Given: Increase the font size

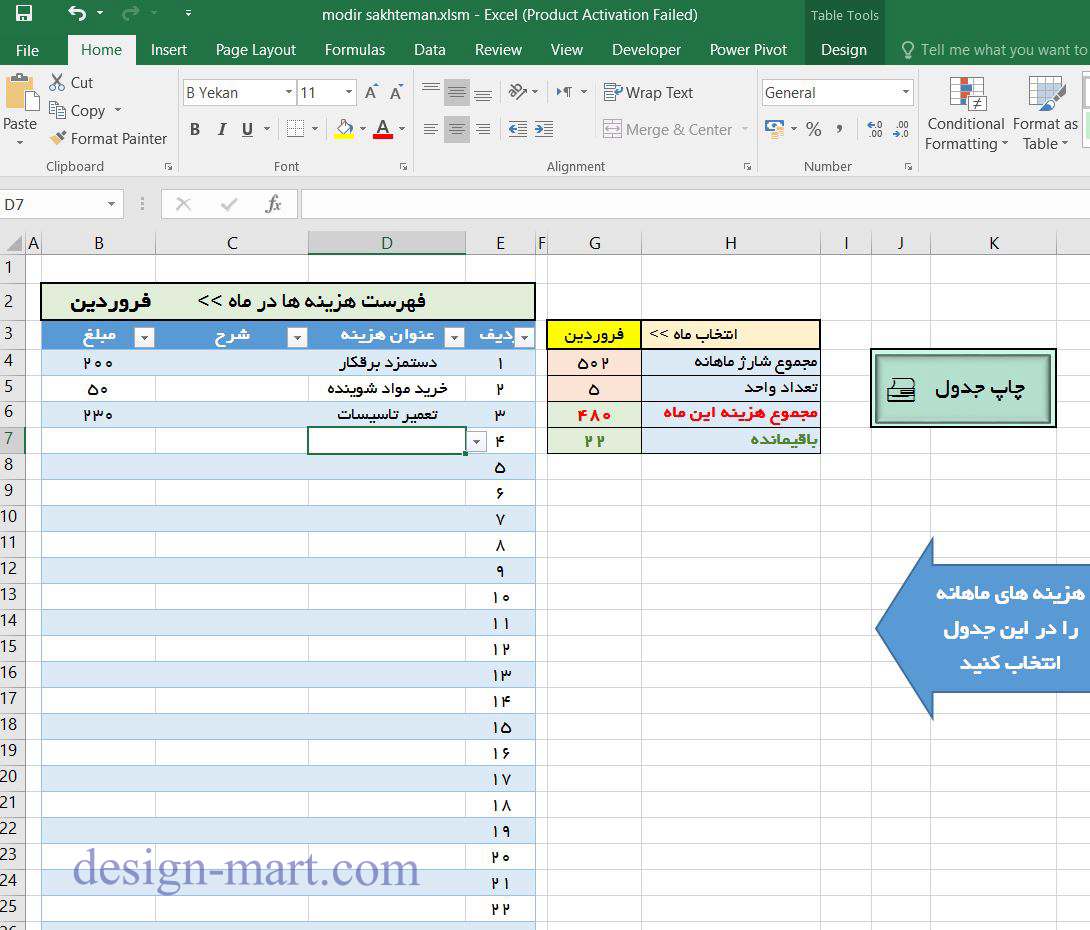Looking at the screenshot, I should click(x=371, y=92).
